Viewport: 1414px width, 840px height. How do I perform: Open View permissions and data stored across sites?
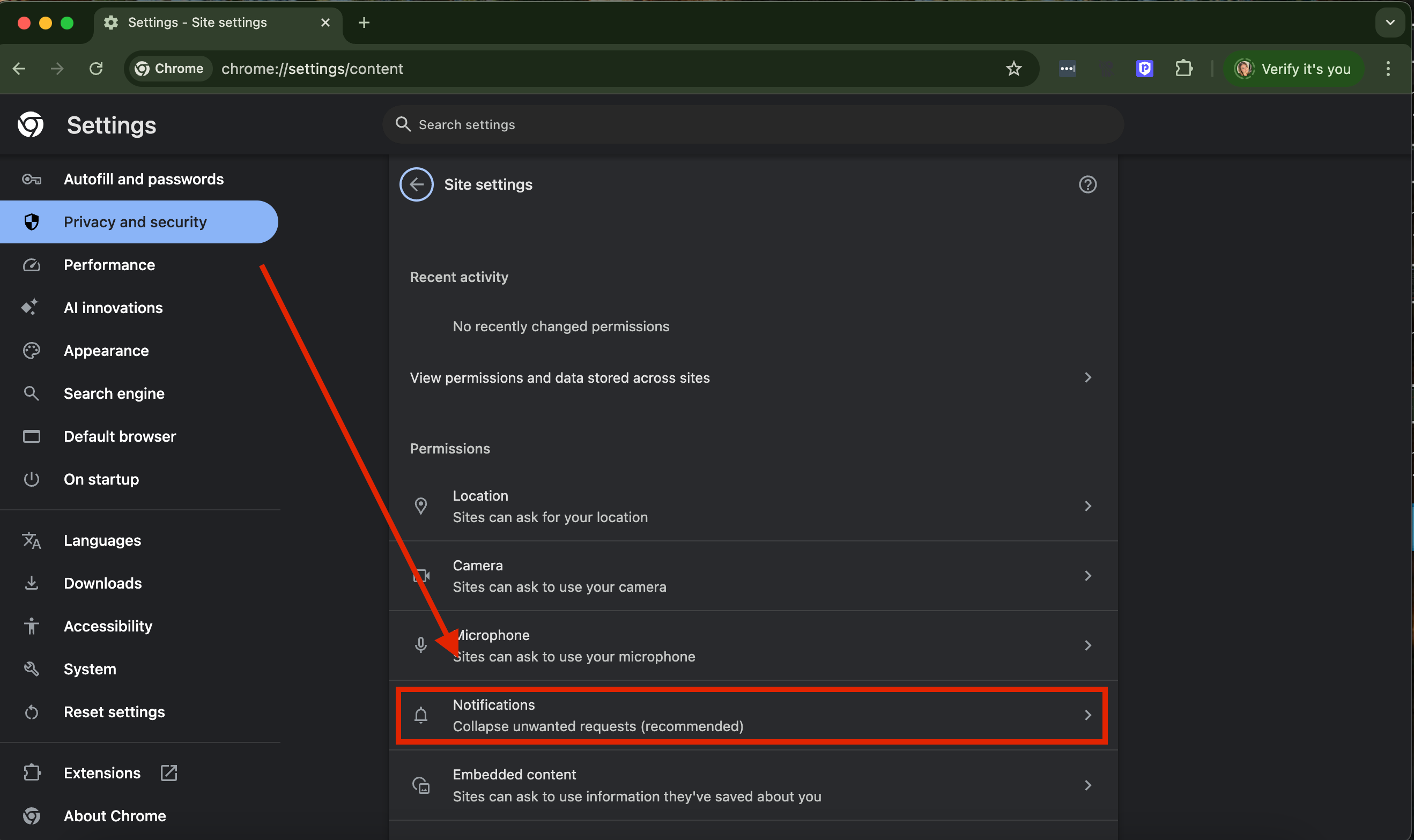point(752,377)
